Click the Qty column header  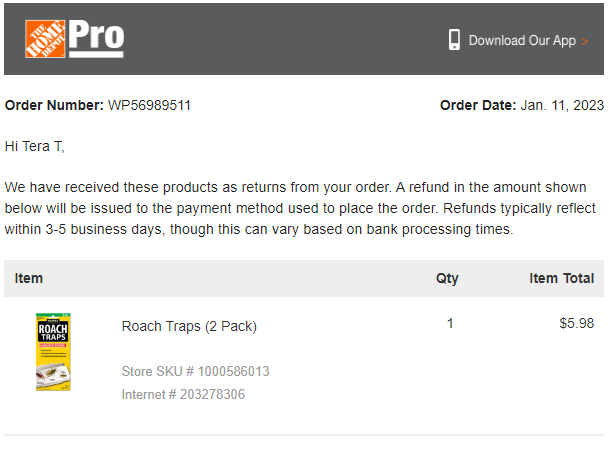click(x=447, y=279)
